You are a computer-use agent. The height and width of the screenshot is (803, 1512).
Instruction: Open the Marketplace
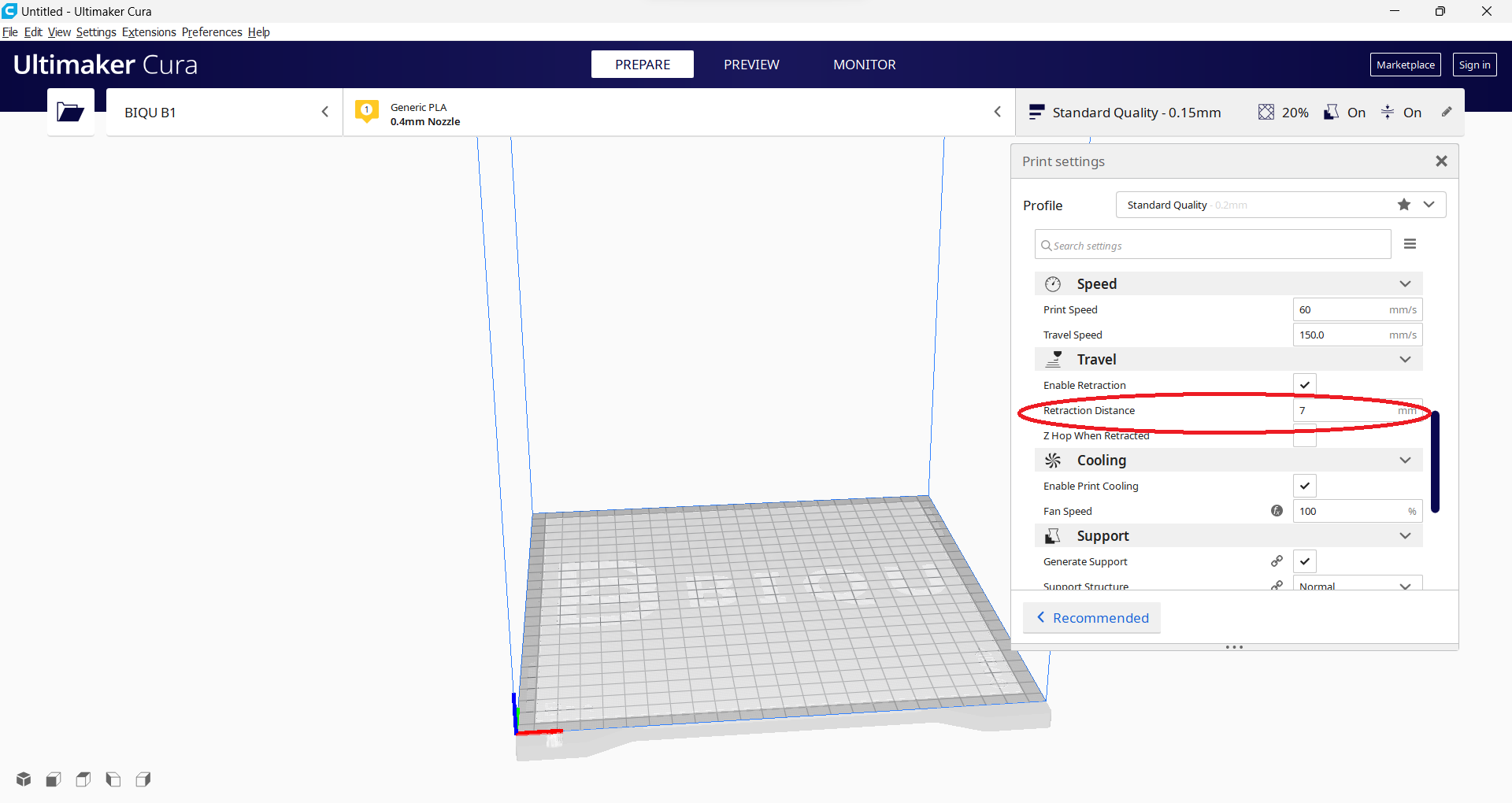(x=1406, y=65)
